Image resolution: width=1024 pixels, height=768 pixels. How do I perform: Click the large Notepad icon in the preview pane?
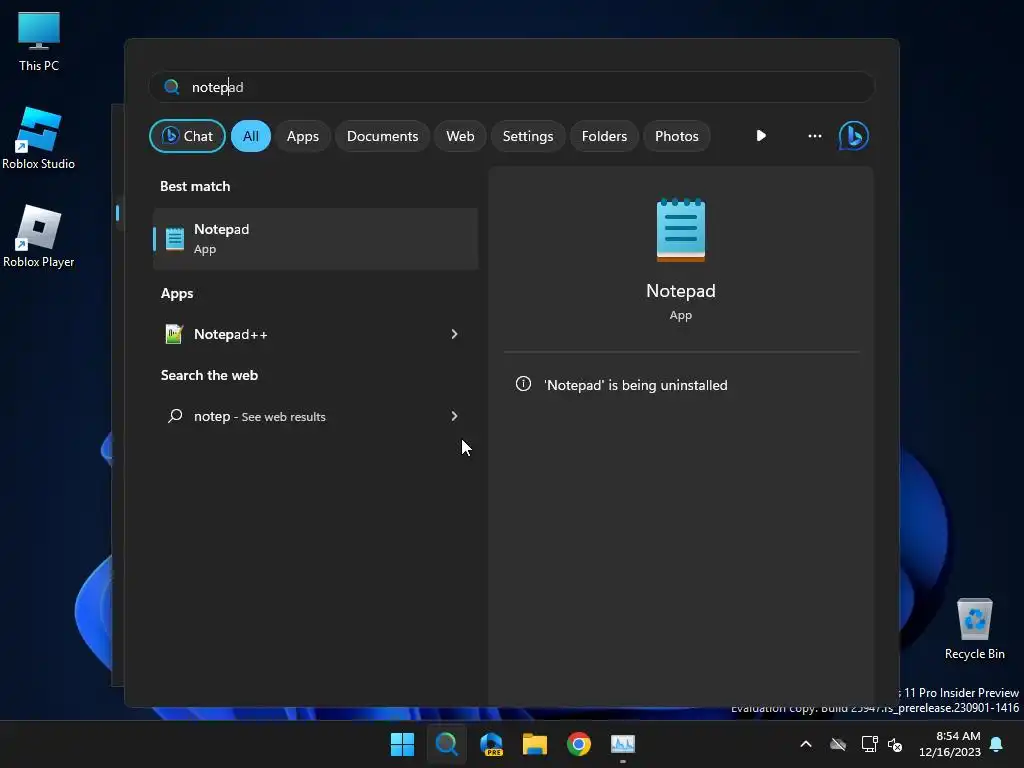pos(680,230)
